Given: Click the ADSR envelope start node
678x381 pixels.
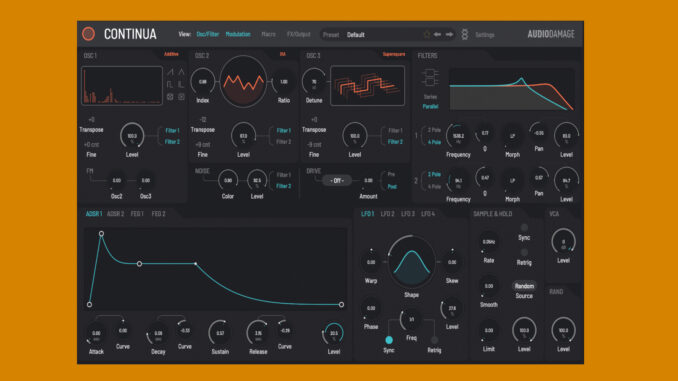Looking at the screenshot, I should pyautogui.click(x=89, y=304).
